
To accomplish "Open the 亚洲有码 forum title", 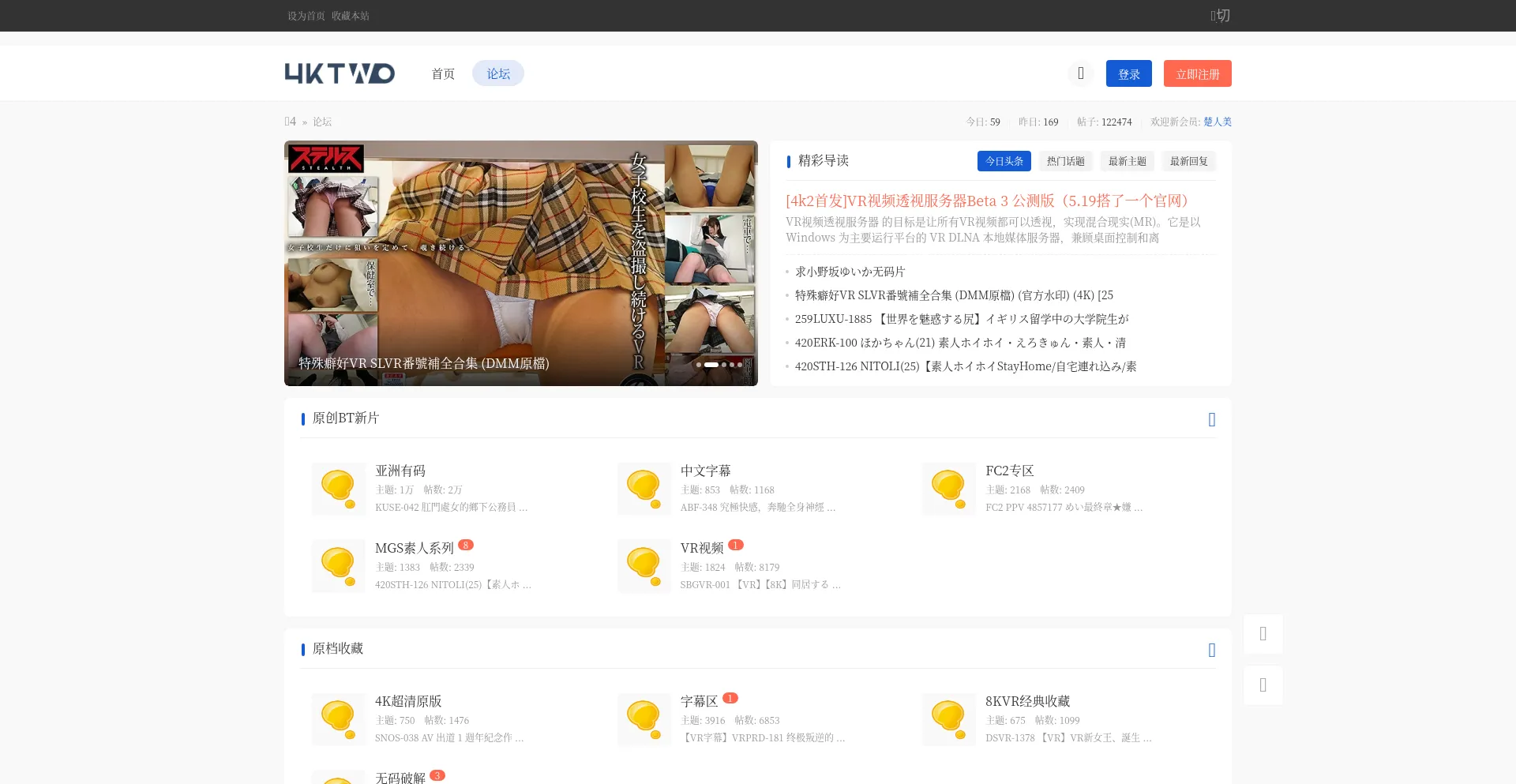I will click(400, 471).
